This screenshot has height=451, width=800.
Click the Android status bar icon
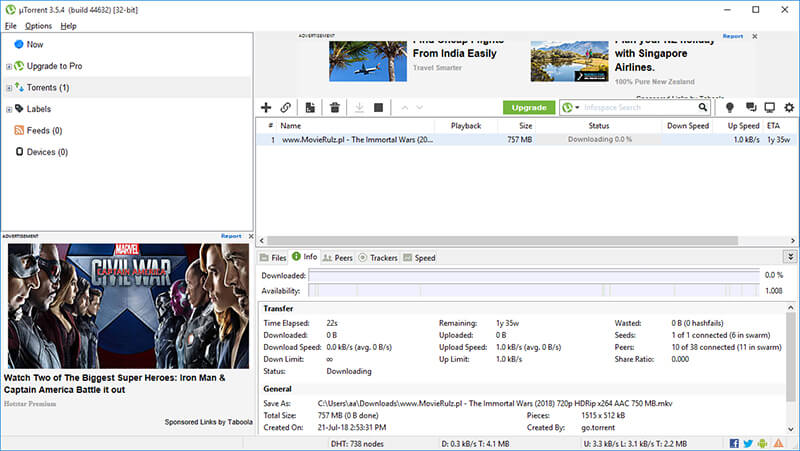coord(762,443)
